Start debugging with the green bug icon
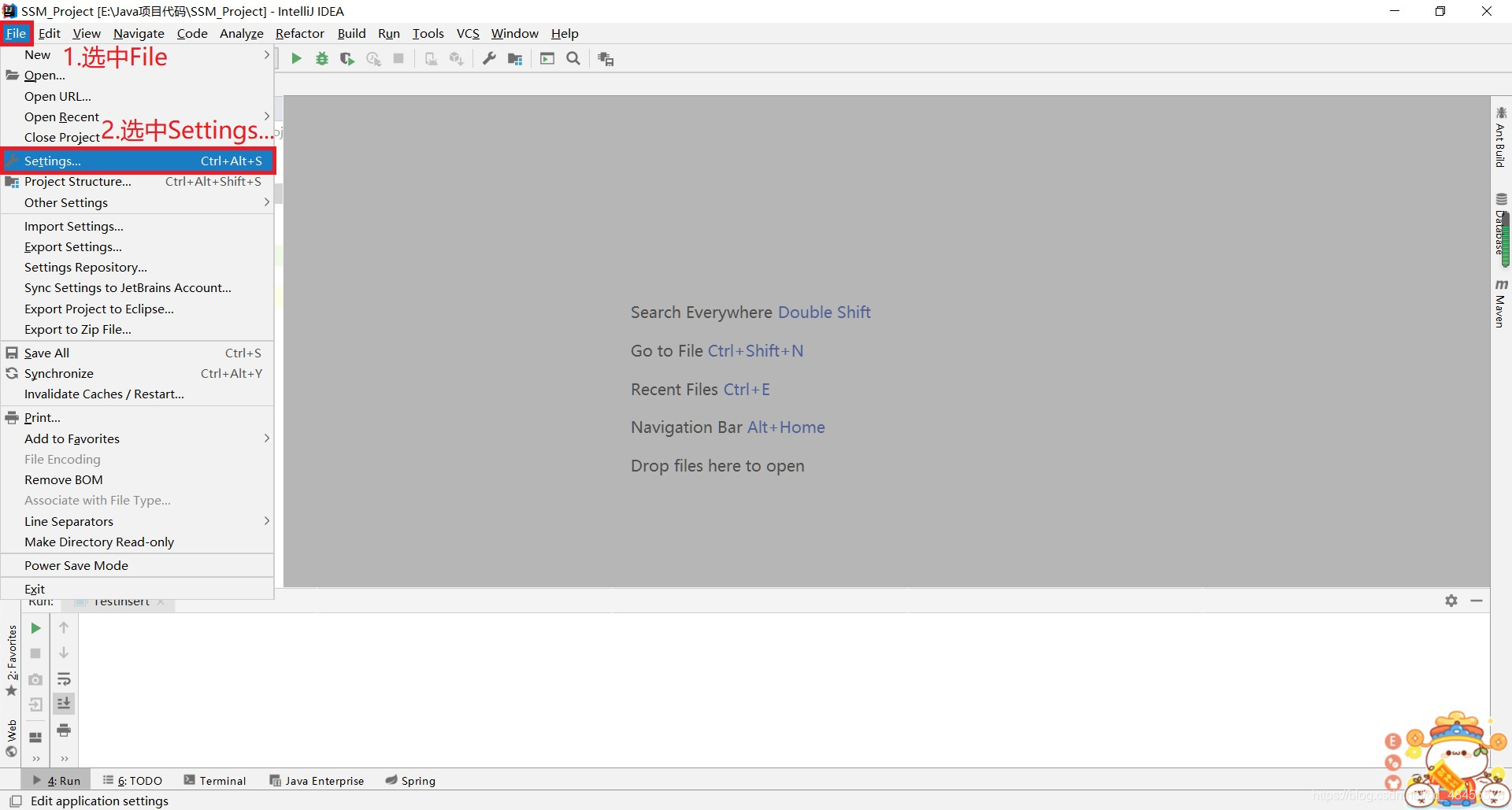This screenshot has height=810, width=1512. pos(322,59)
